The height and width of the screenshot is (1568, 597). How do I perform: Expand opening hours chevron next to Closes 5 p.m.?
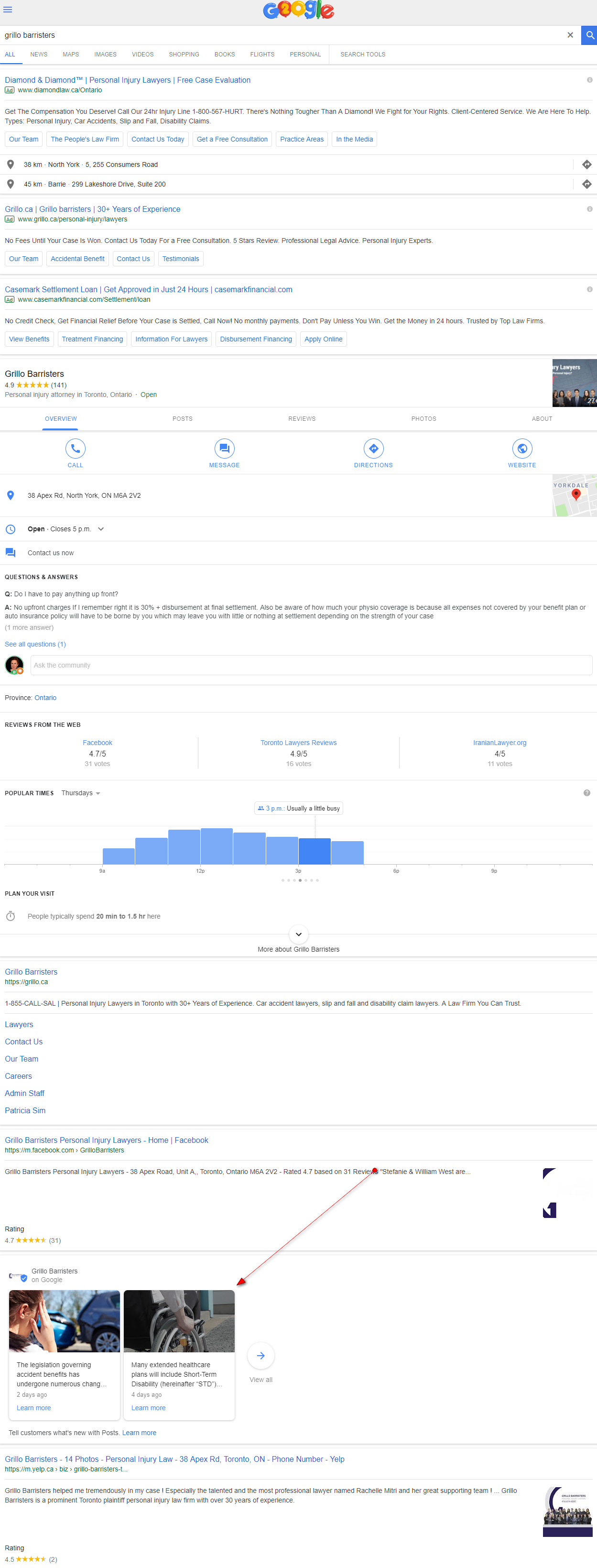[101, 529]
